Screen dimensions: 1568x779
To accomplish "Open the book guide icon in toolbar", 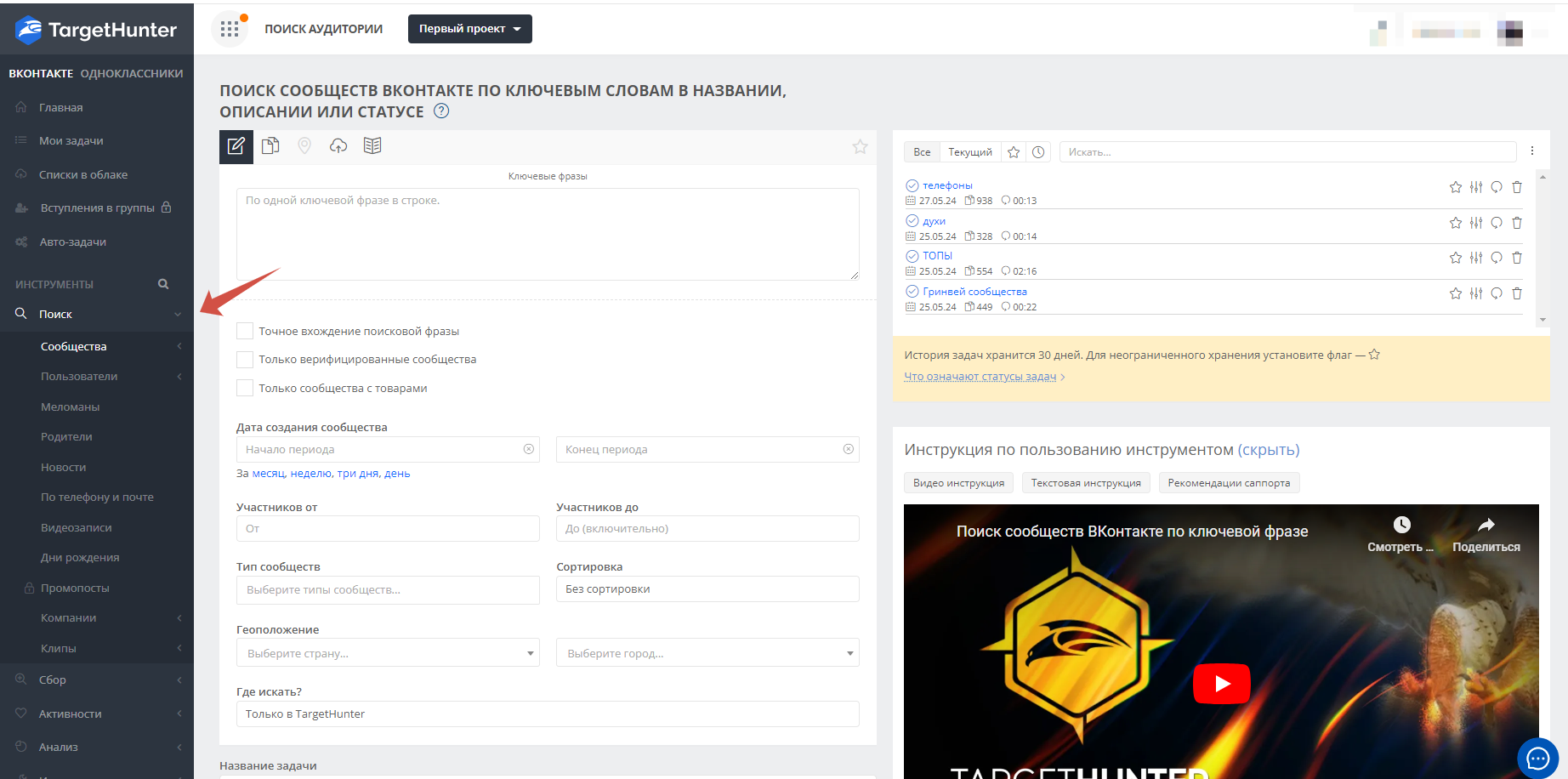I will pyautogui.click(x=372, y=146).
